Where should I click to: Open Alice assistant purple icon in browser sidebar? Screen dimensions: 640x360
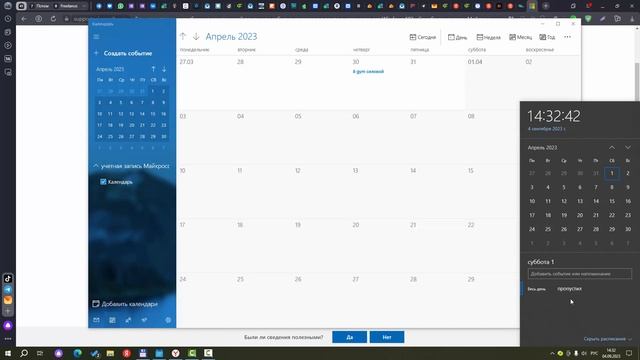point(8,326)
